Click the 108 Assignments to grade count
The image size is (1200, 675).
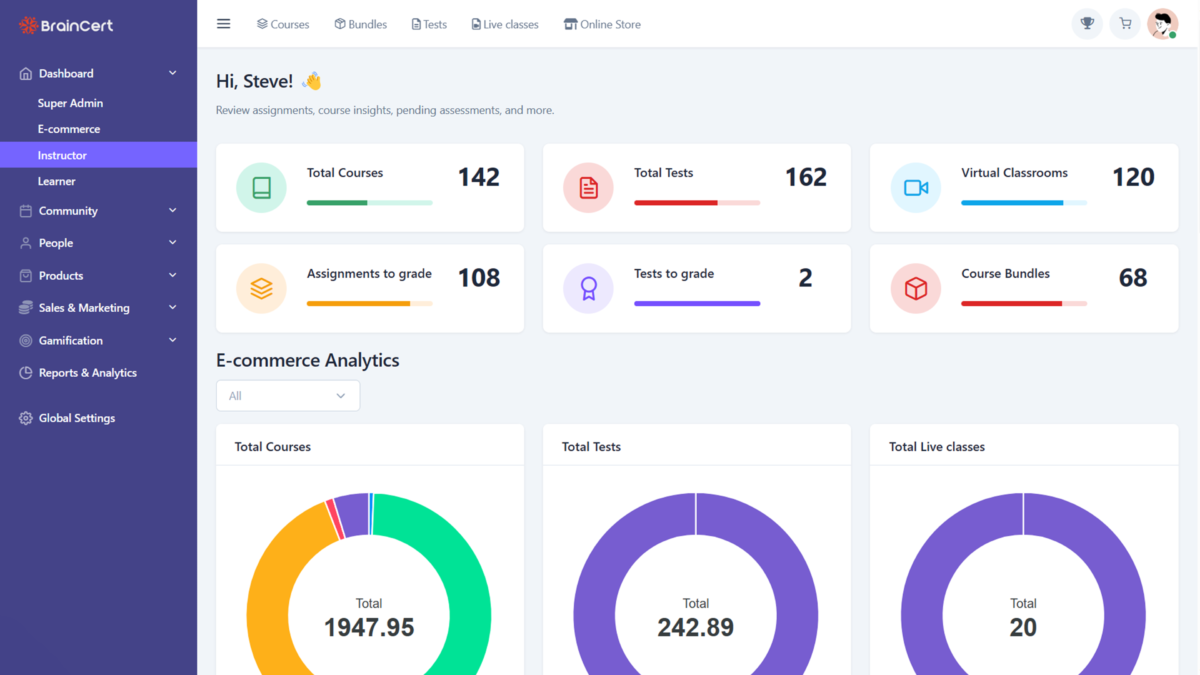pos(479,278)
